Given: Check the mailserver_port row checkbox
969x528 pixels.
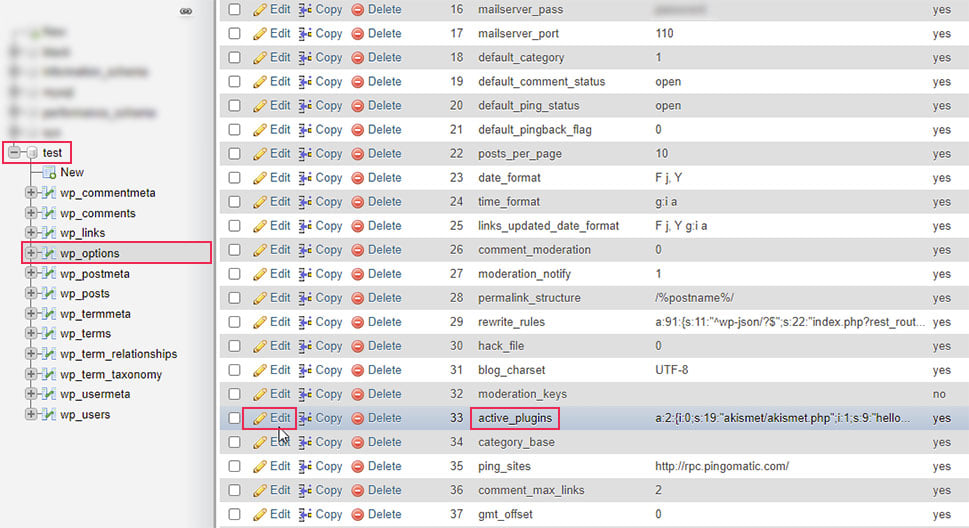Looking at the screenshot, I should point(234,33).
